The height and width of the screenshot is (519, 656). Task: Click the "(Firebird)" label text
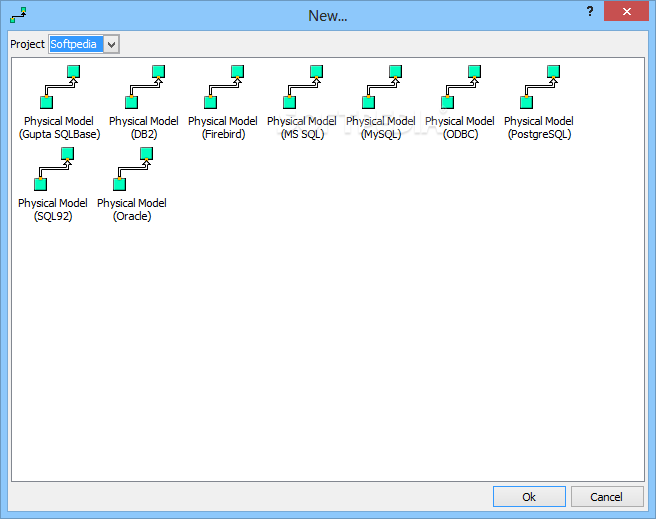click(223, 134)
